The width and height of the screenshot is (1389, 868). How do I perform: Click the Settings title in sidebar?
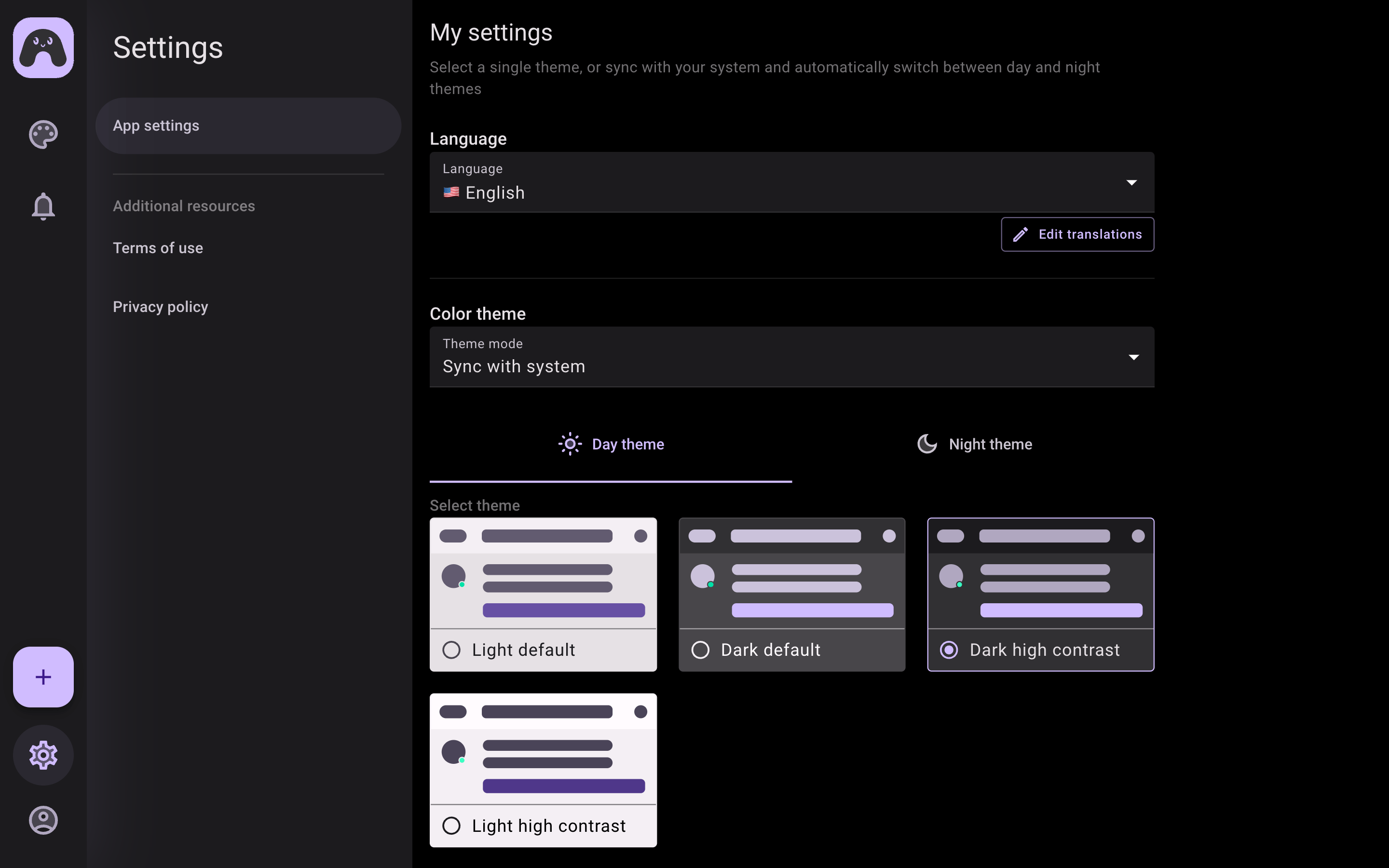168,48
